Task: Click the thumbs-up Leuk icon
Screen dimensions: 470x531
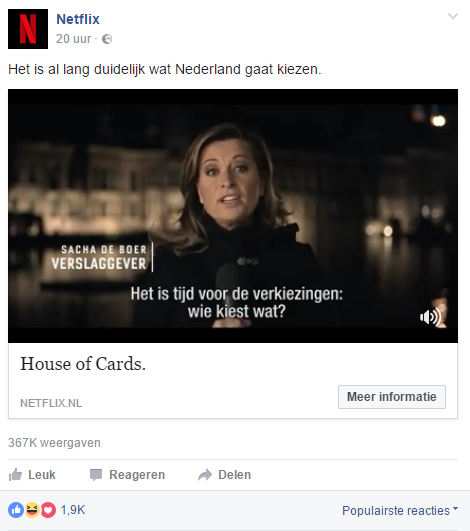Action: coord(15,475)
